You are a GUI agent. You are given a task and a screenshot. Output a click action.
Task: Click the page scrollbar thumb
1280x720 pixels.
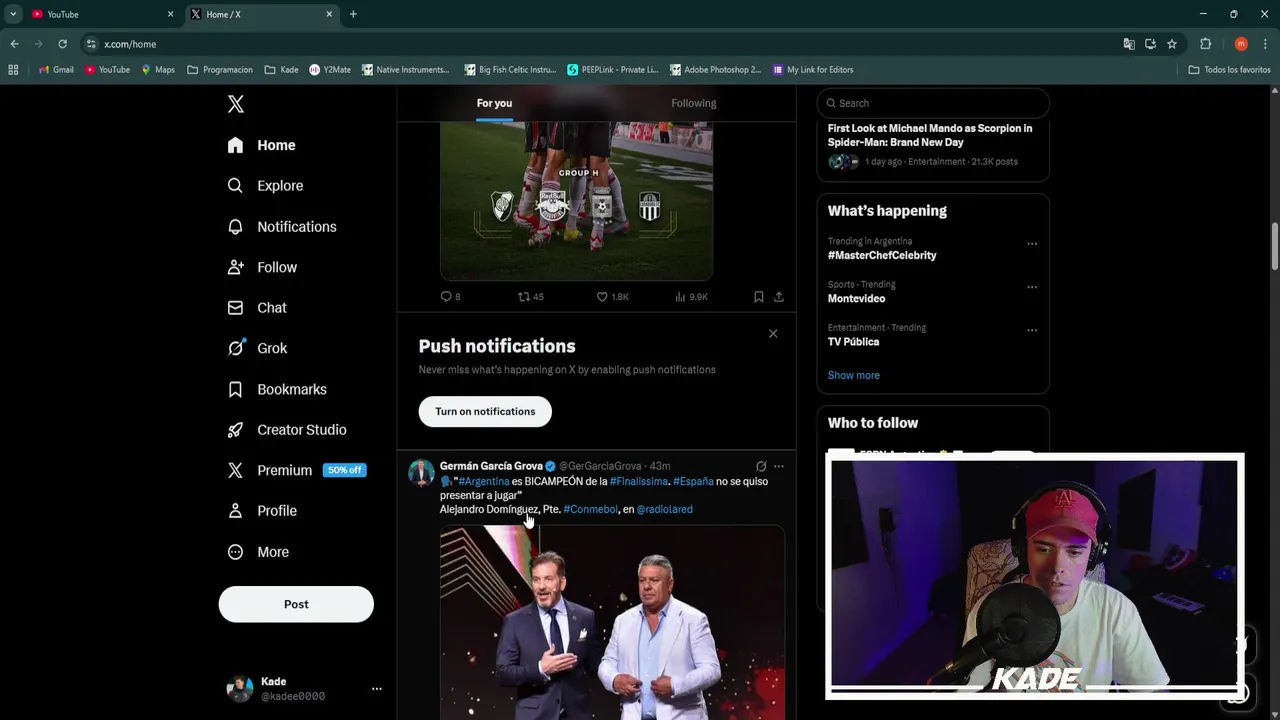[1275, 246]
